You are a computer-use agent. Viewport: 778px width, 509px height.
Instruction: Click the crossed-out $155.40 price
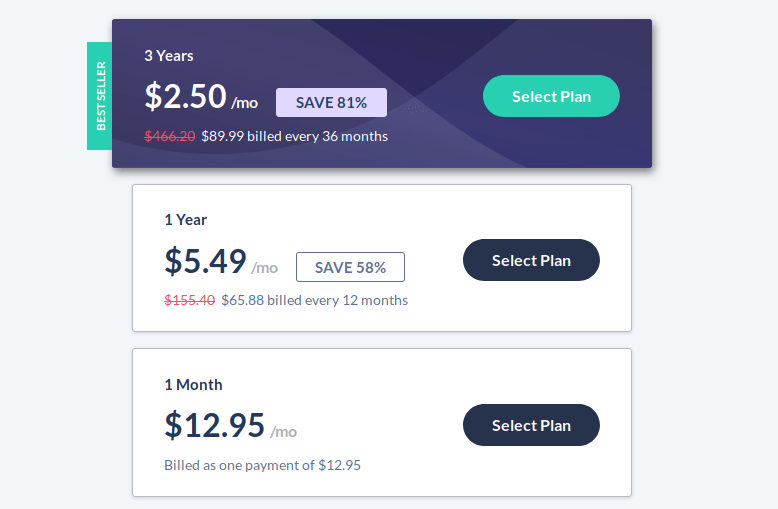point(190,300)
